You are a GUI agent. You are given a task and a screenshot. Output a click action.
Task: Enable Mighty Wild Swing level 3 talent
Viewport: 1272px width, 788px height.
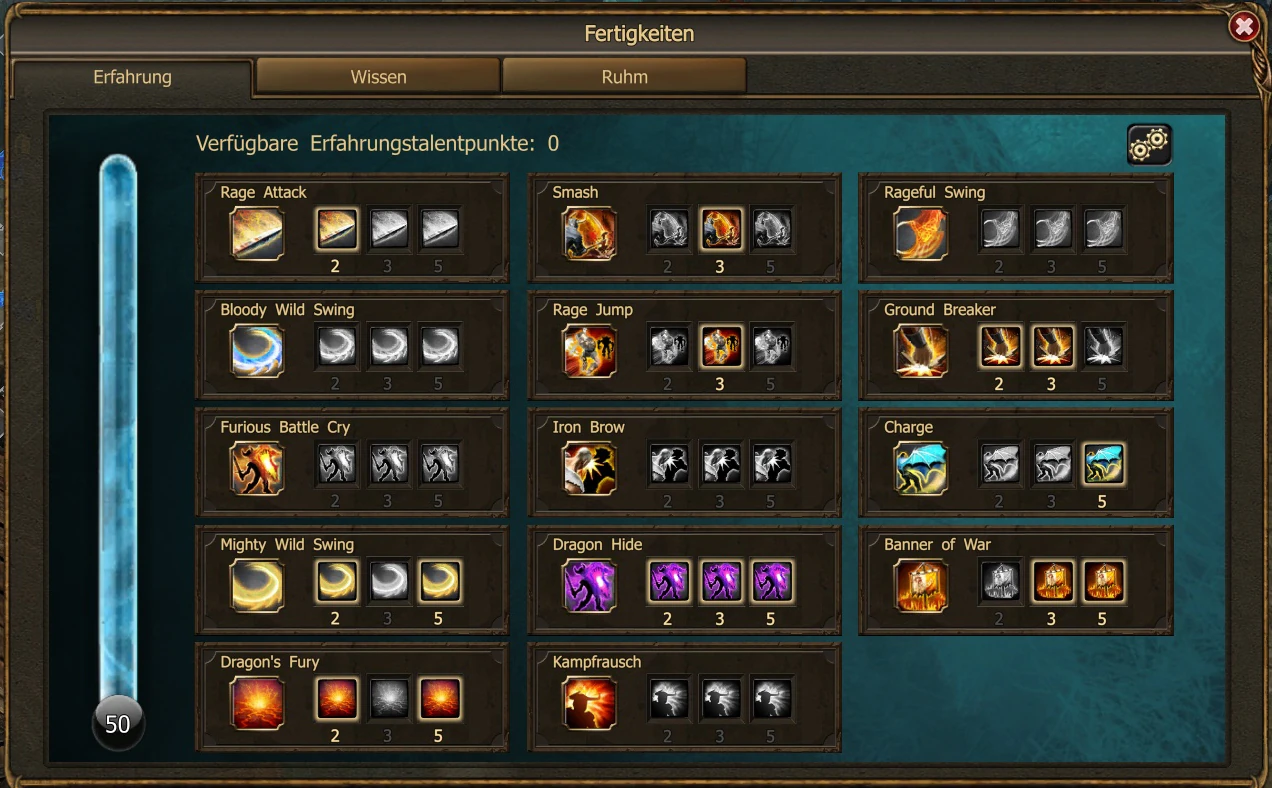click(x=388, y=581)
